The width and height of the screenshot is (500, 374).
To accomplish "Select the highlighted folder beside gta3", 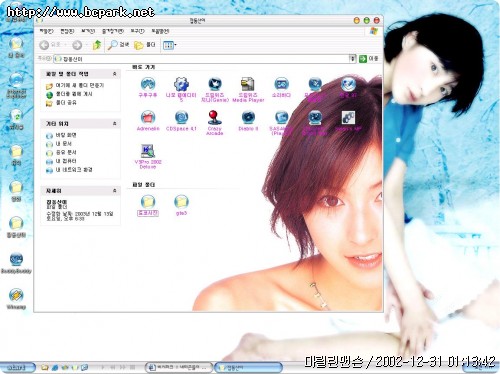I will [x=148, y=201].
